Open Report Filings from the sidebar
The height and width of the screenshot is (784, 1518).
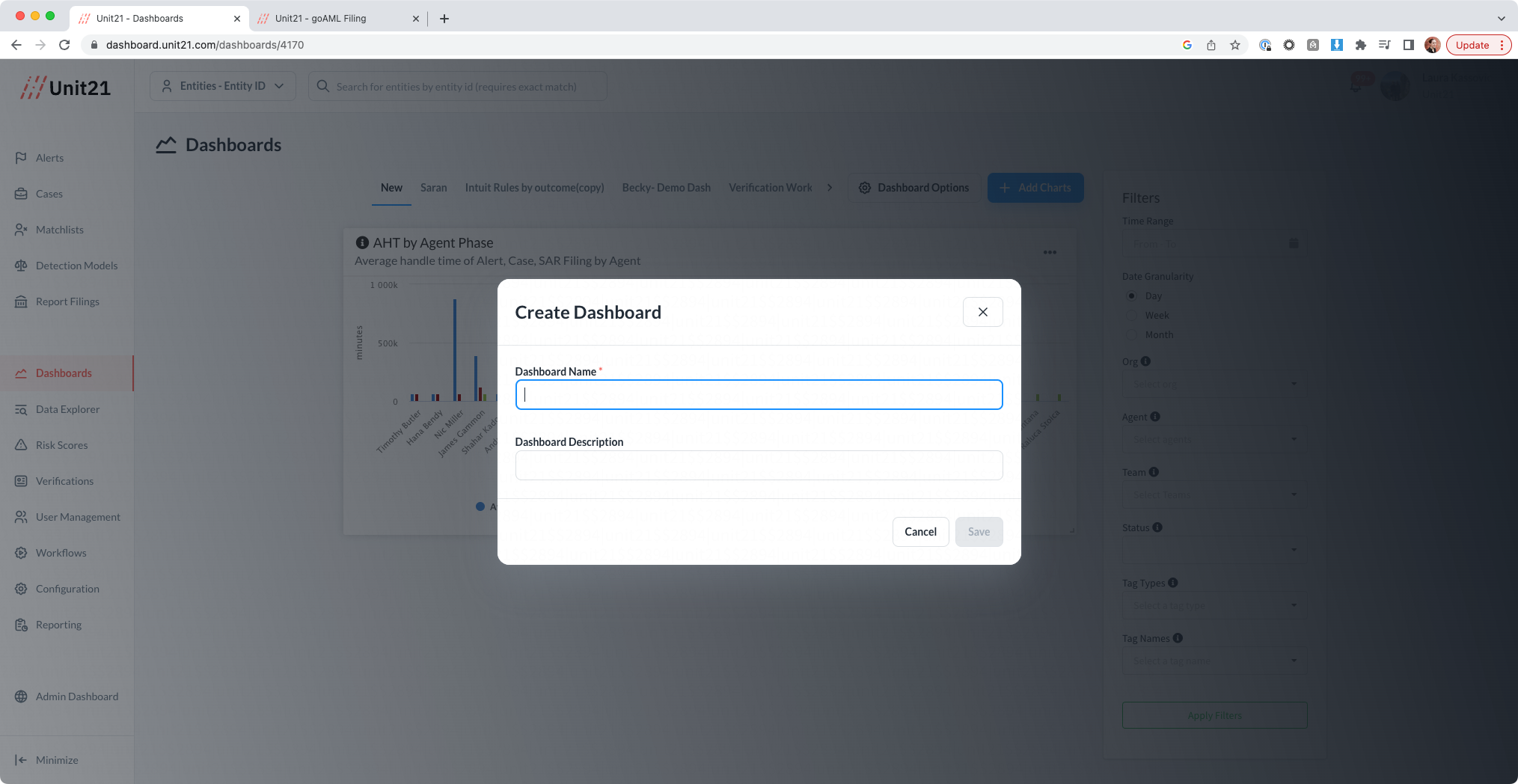click(x=67, y=301)
